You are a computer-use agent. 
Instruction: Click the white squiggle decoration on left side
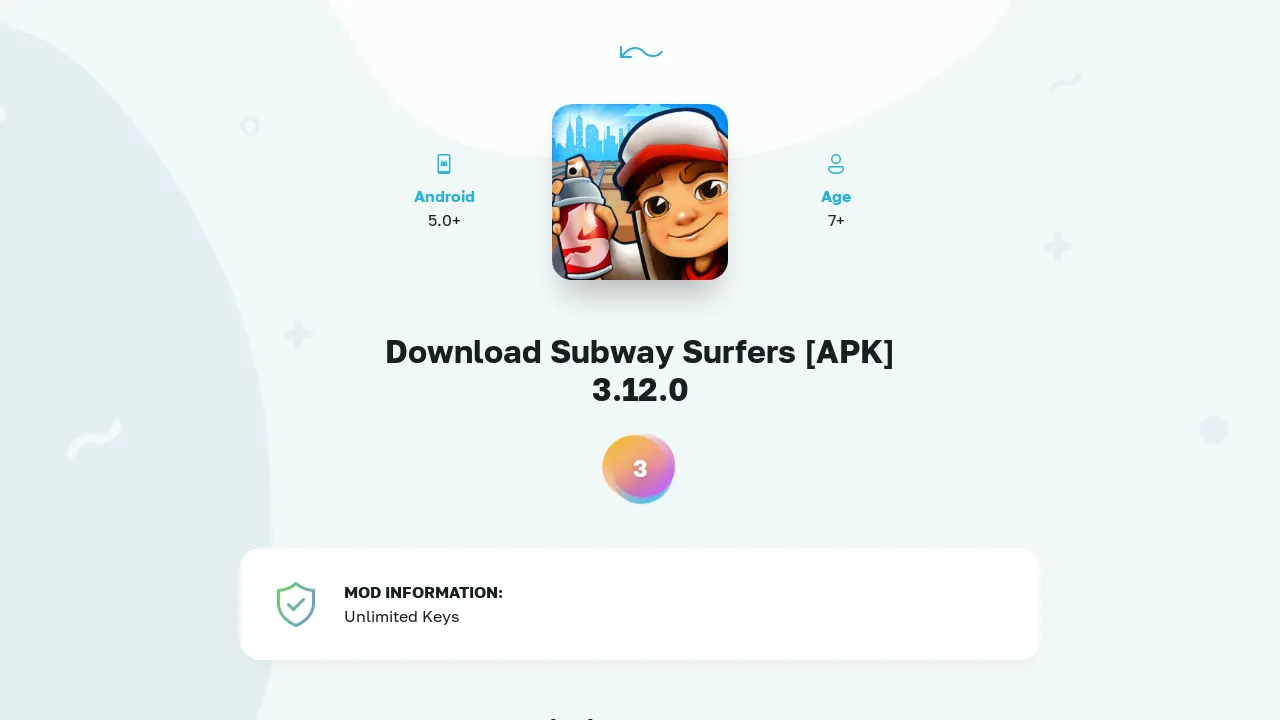click(94, 438)
